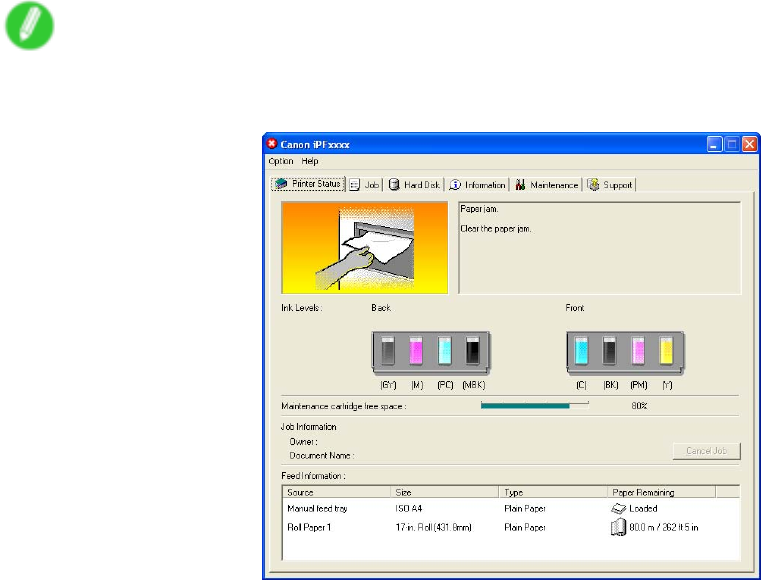Click the GY gray ink tank icon

tap(387, 350)
